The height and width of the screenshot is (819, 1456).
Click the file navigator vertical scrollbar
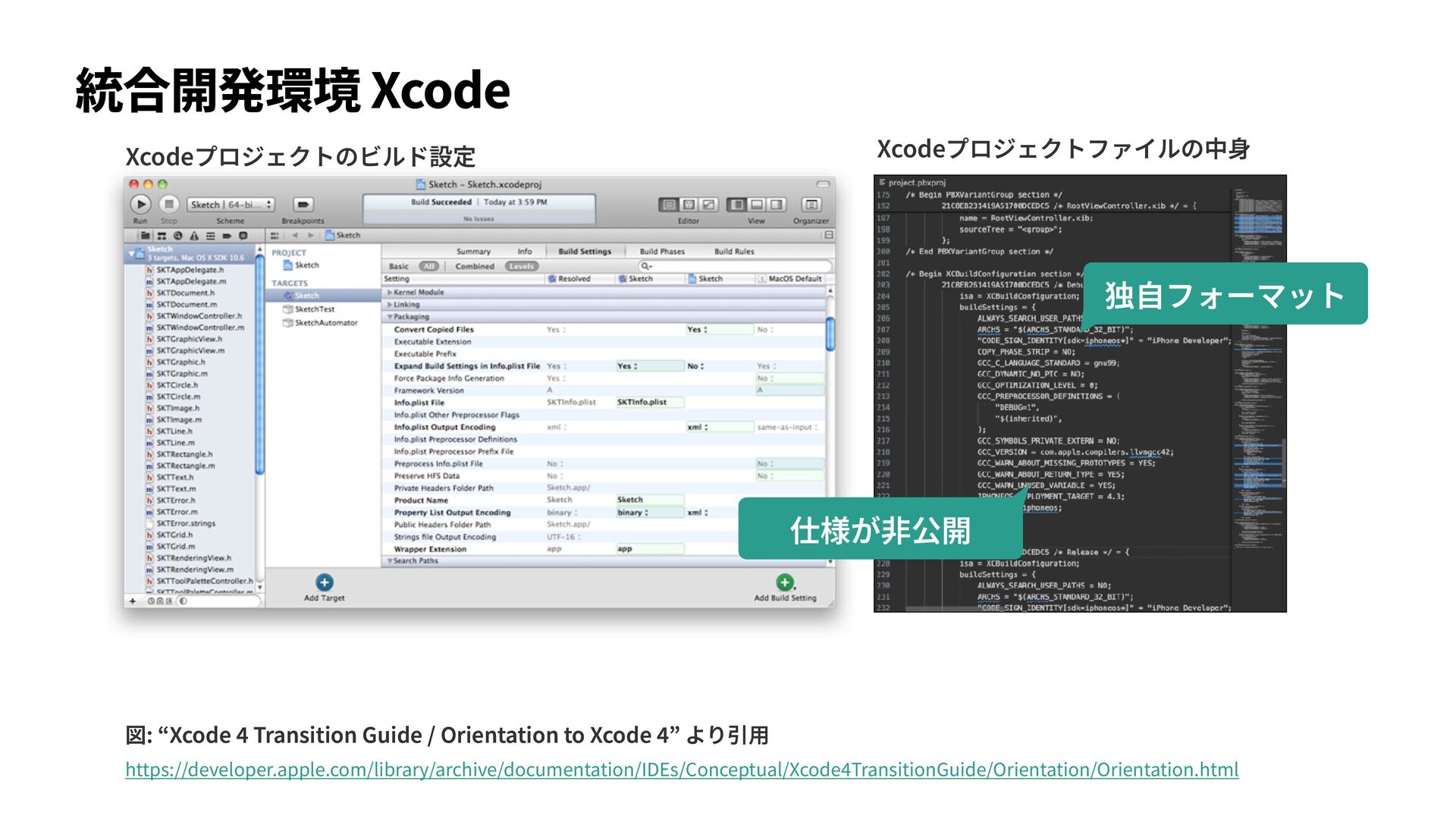click(260, 364)
